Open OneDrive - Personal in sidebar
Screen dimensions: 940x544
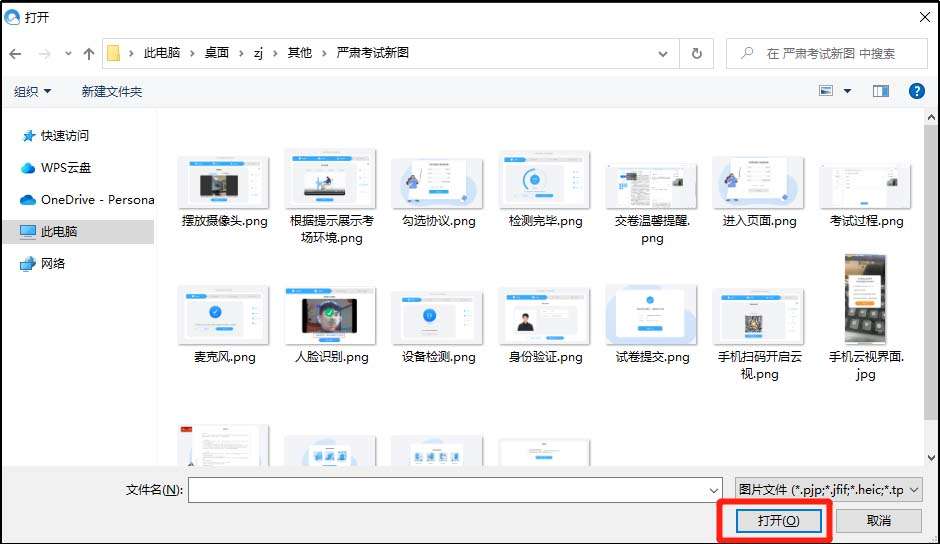pyautogui.click(x=97, y=200)
